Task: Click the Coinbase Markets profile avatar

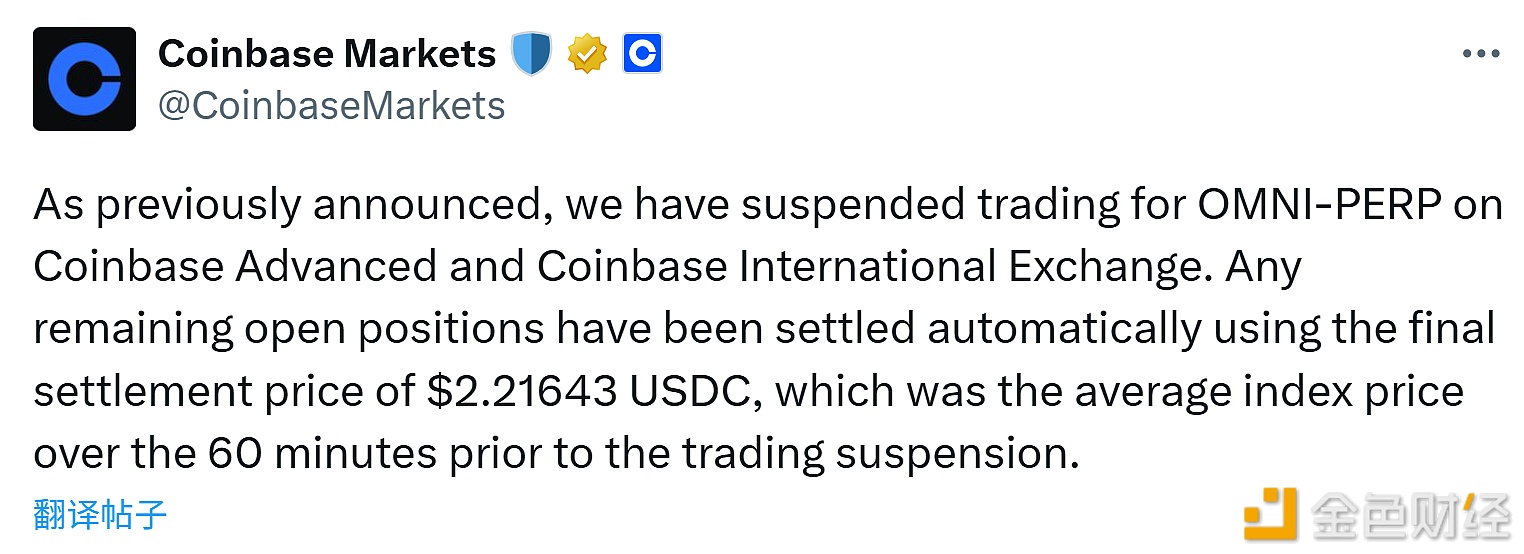Action: tap(84, 79)
